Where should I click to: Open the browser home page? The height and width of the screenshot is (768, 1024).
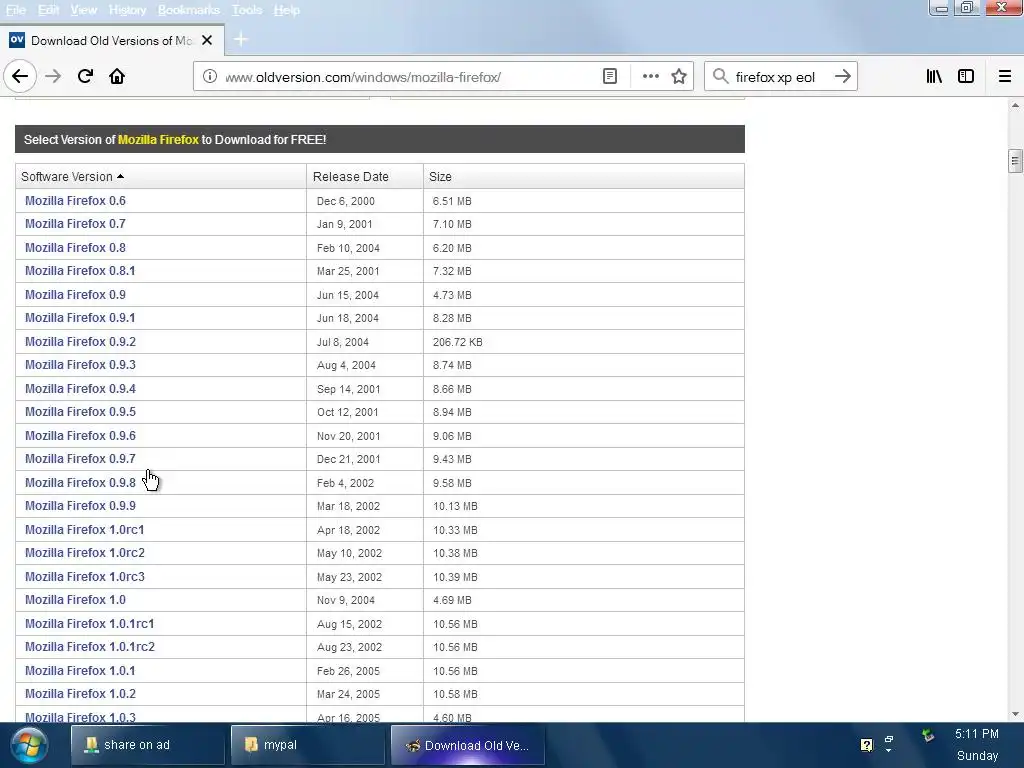[x=117, y=76]
